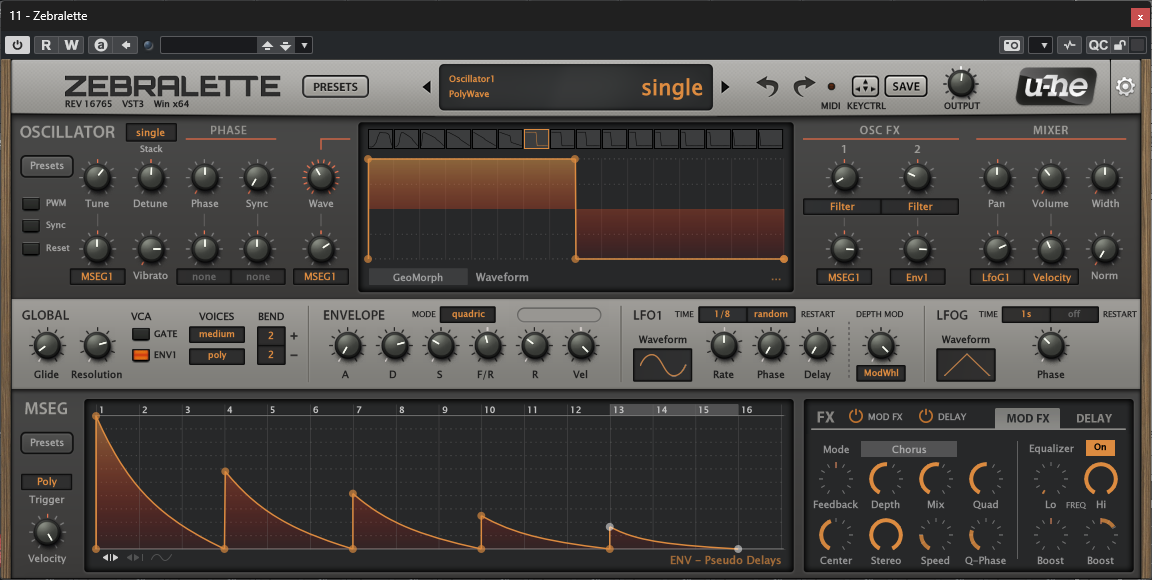Click the OUTPUT volume knob

tap(960, 84)
